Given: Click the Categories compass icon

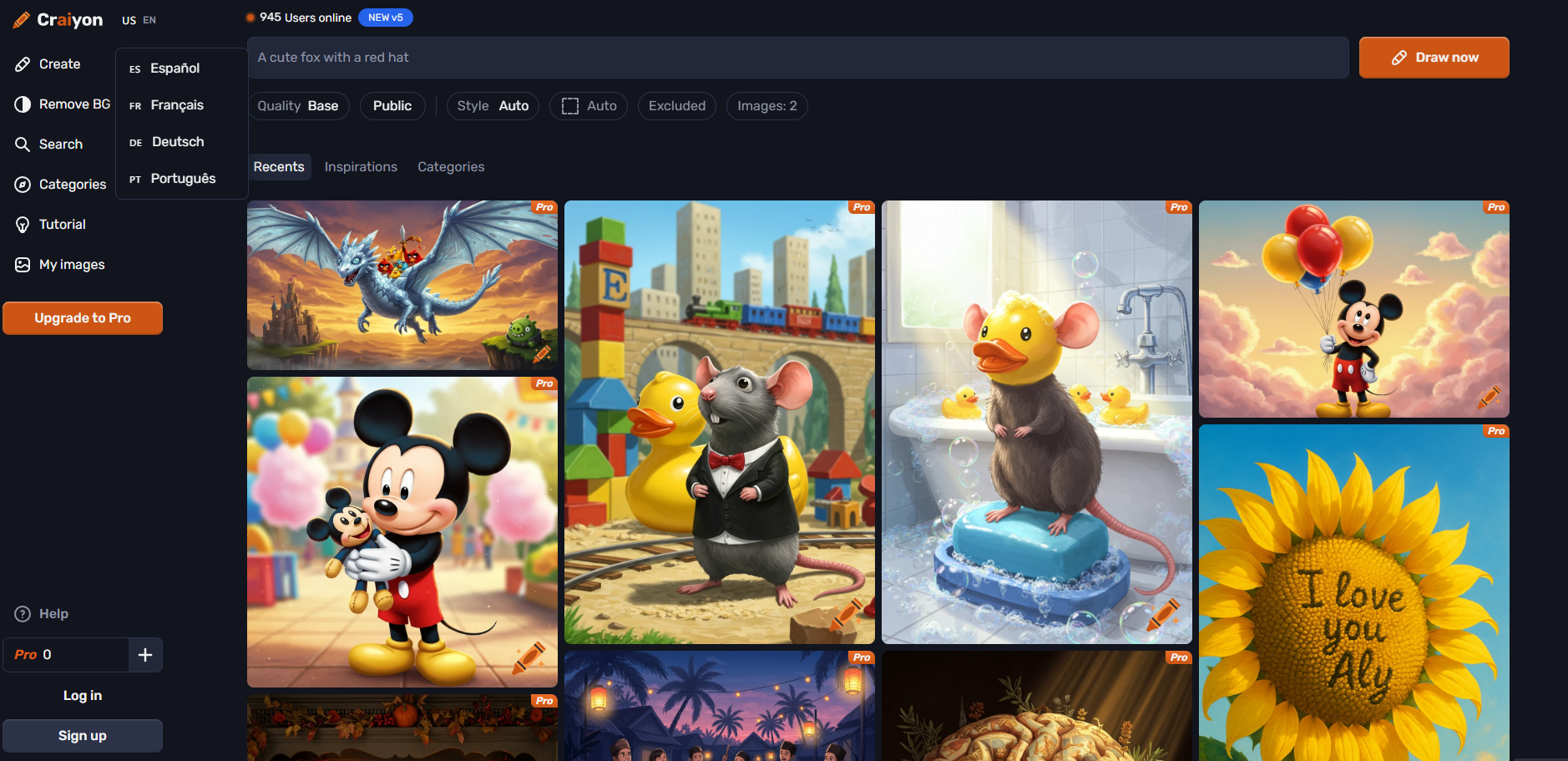Looking at the screenshot, I should click(23, 185).
